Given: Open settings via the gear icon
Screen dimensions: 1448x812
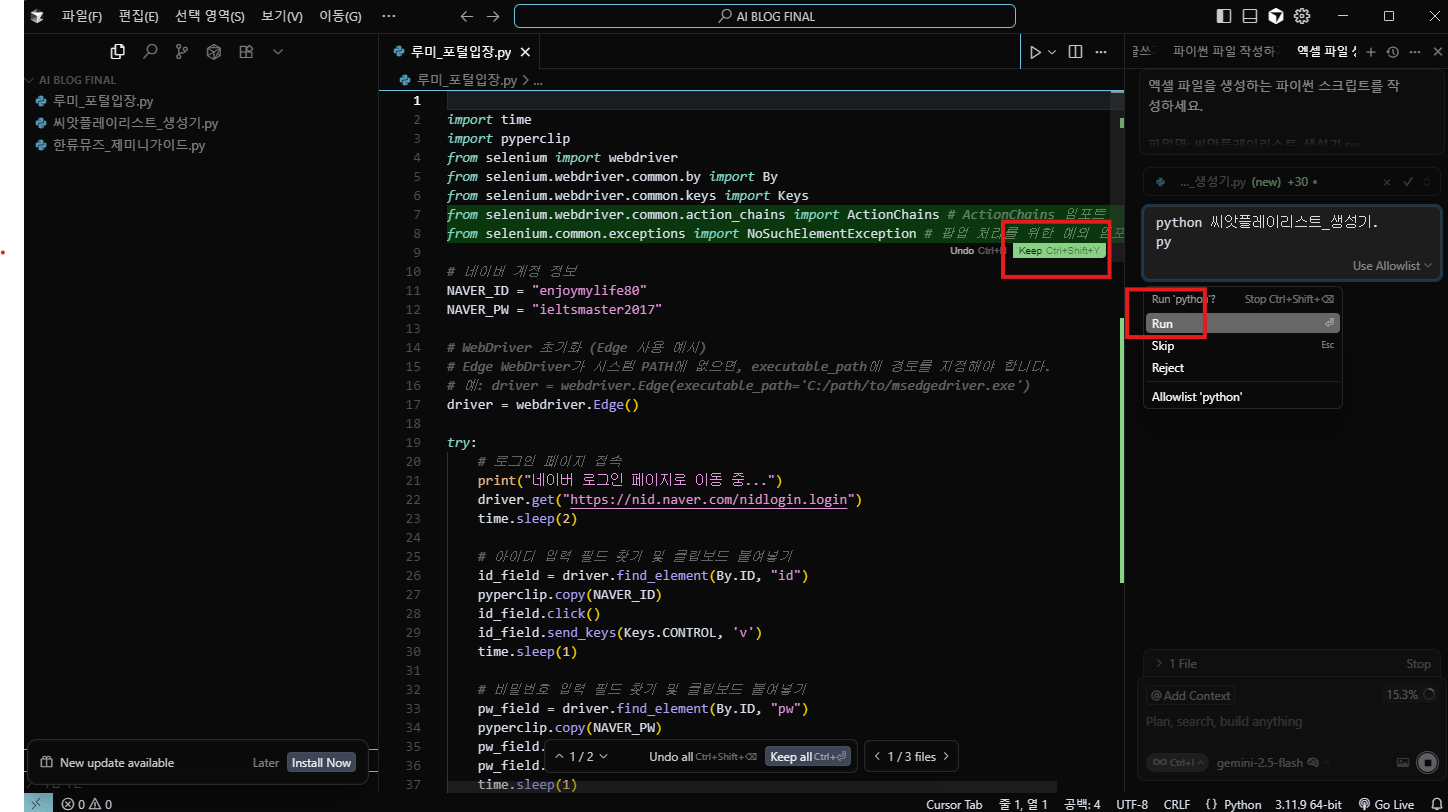Looking at the screenshot, I should pos(1302,16).
